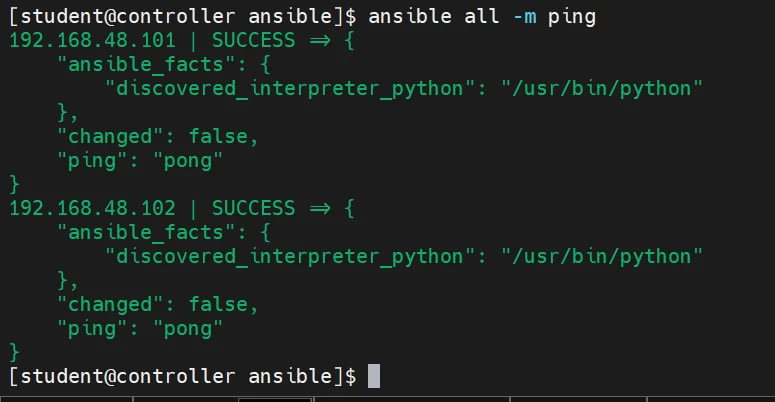This screenshot has height=402, width=775.
Task: Click the bottom [student@controller ansible]$ prompt
Action: pyautogui.click(x=182, y=377)
